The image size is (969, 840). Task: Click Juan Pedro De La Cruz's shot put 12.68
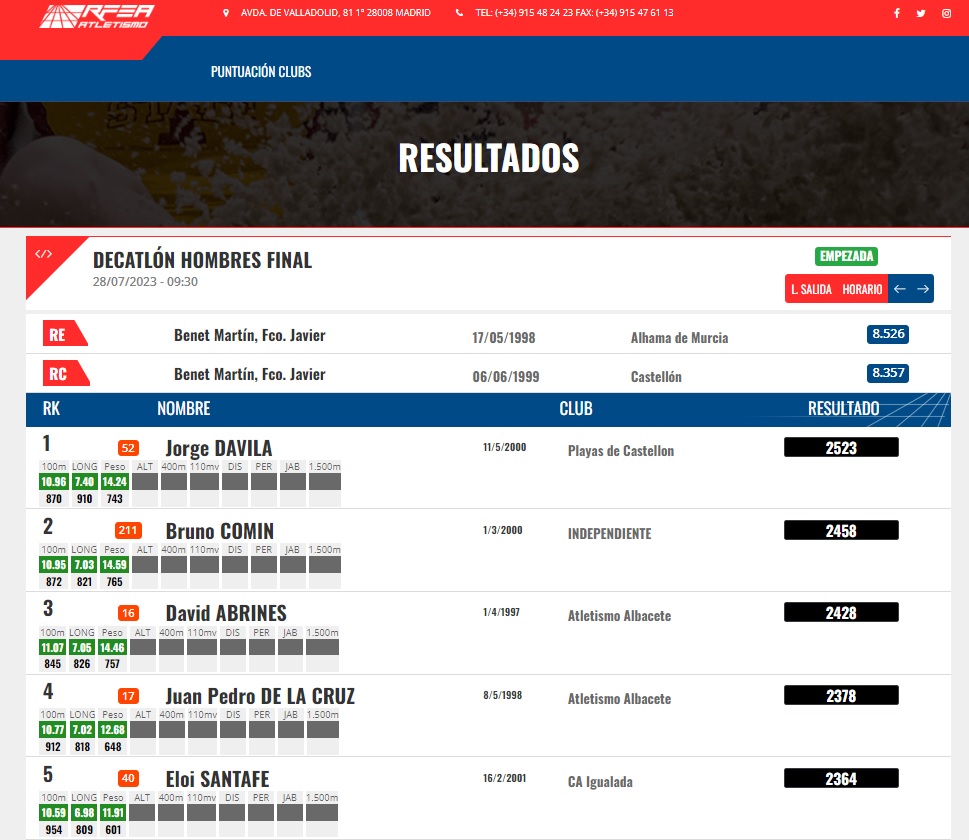(x=112, y=729)
